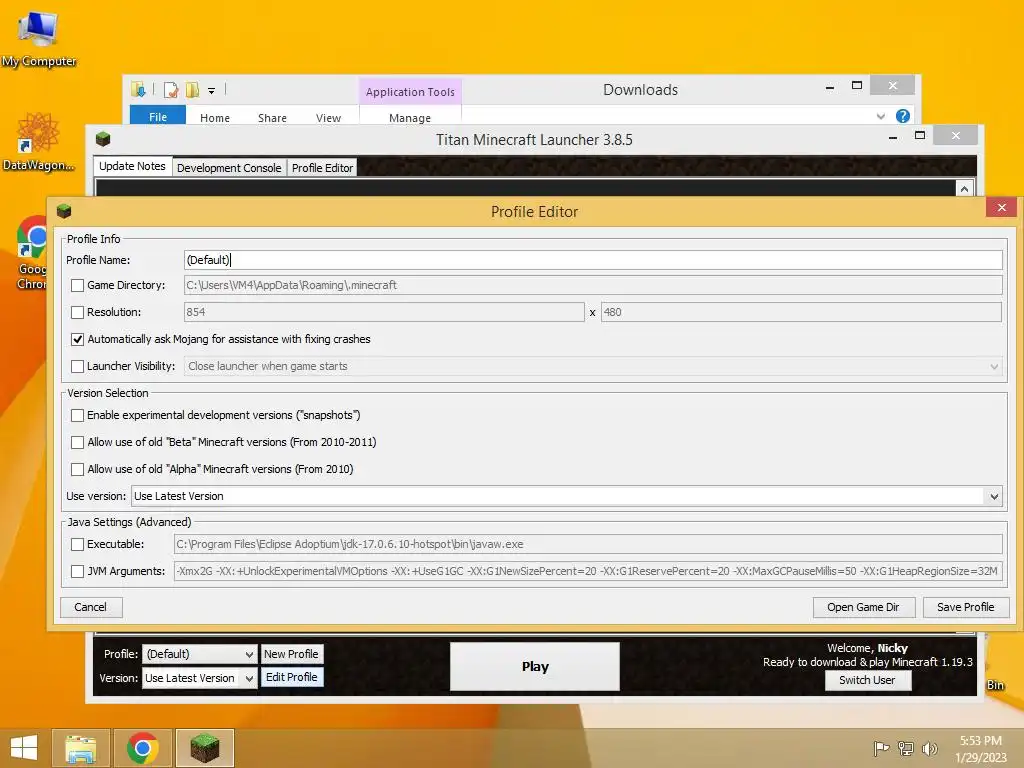Open the Profile dropdown in the launcher
This screenshot has height=768, width=1024.
tap(199, 654)
